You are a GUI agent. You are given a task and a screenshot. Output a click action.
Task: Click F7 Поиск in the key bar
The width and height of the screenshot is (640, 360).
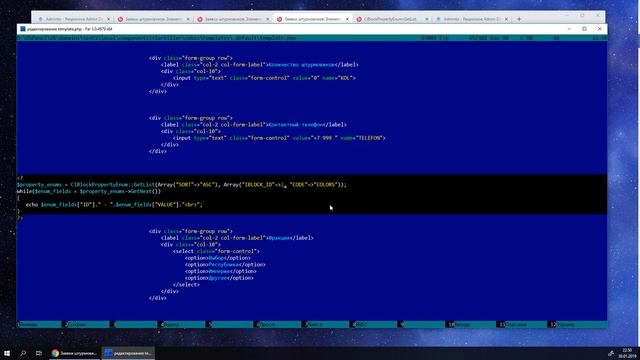click(x=326, y=324)
